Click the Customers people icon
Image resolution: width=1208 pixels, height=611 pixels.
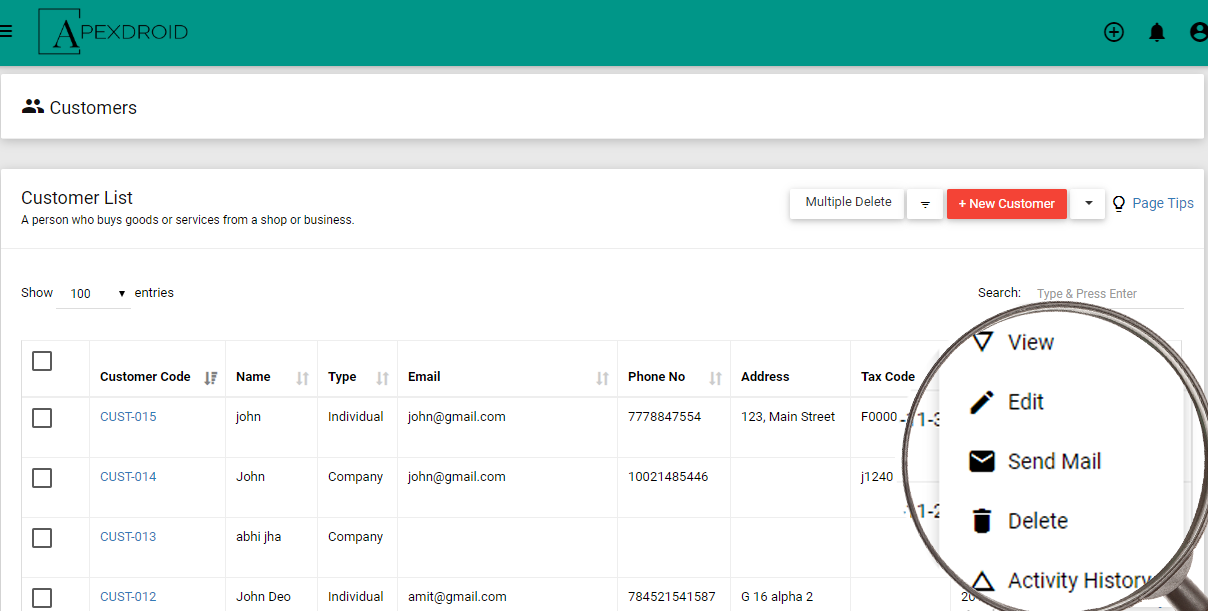tap(33, 106)
